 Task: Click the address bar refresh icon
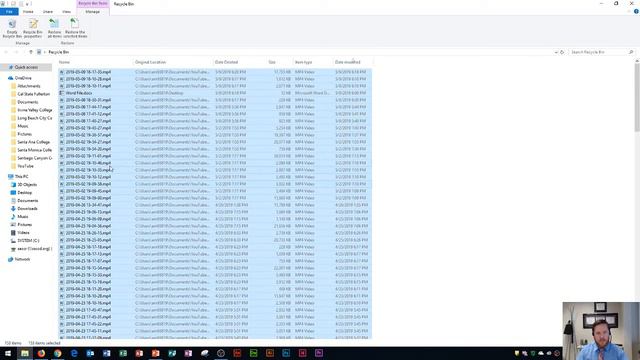(562, 52)
